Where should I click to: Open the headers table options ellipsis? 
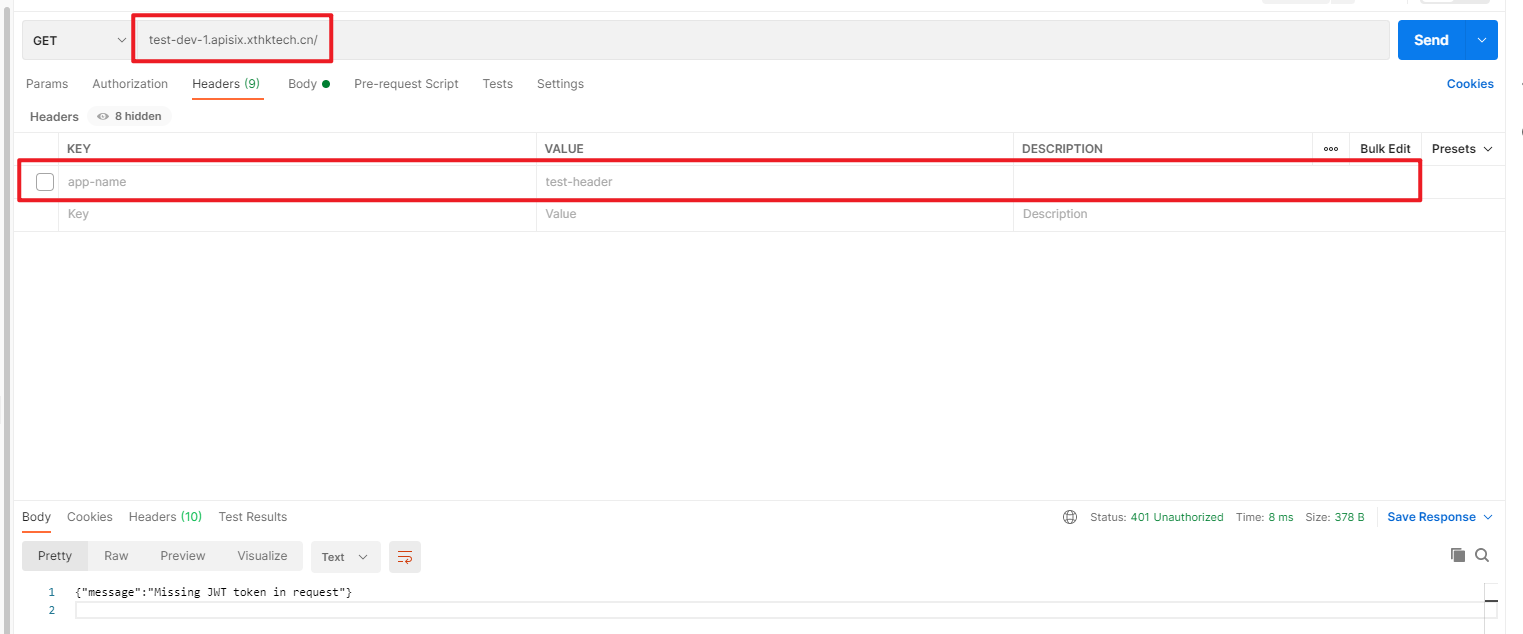pyautogui.click(x=1331, y=148)
